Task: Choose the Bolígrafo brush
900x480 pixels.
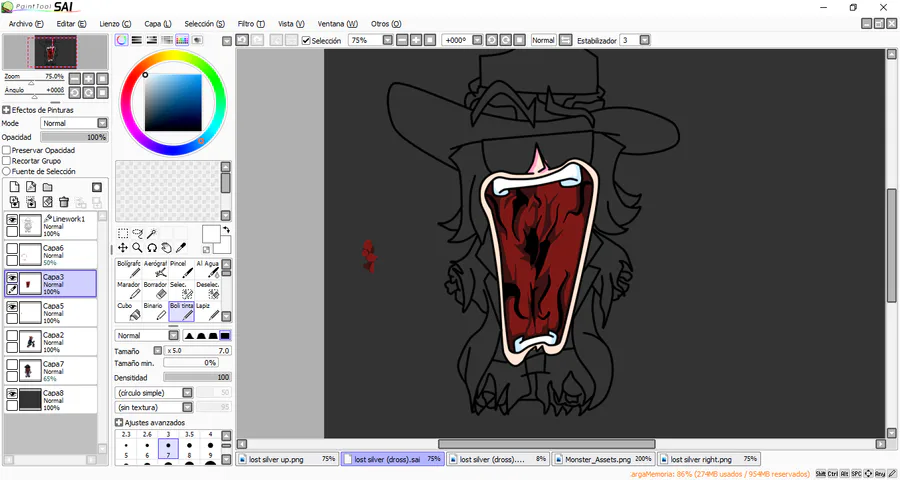Action: [x=129, y=269]
